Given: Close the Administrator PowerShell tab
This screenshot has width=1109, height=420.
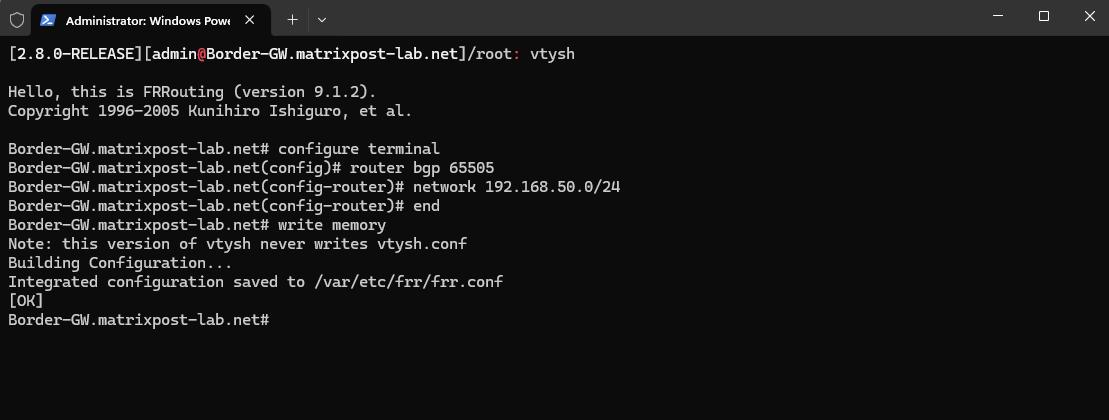Looking at the screenshot, I should pyautogui.click(x=249, y=20).
